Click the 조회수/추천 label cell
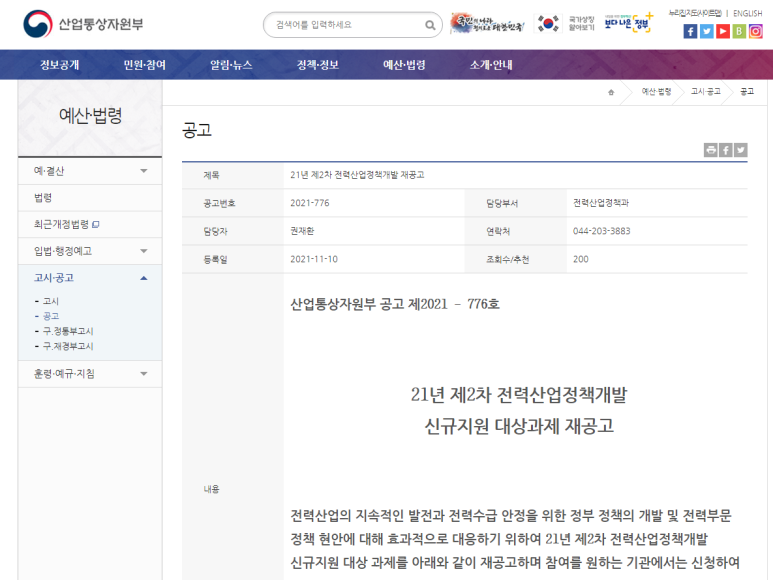Screen dimensions: 773x580 (515, 259)
